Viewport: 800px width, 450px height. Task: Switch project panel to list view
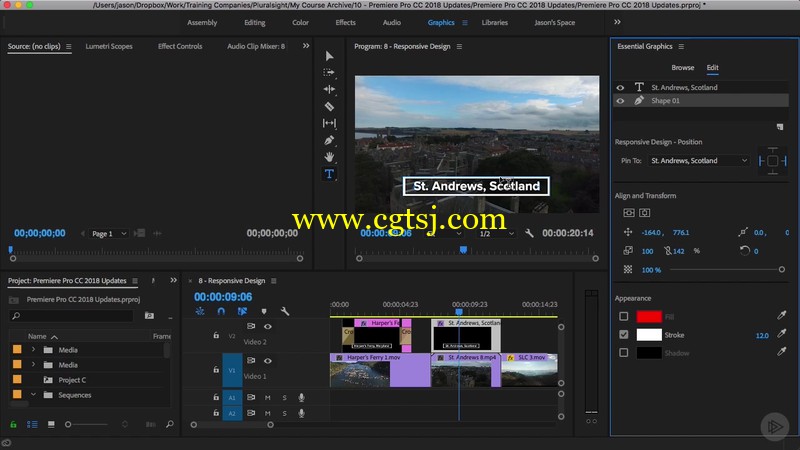click(32, 424)
